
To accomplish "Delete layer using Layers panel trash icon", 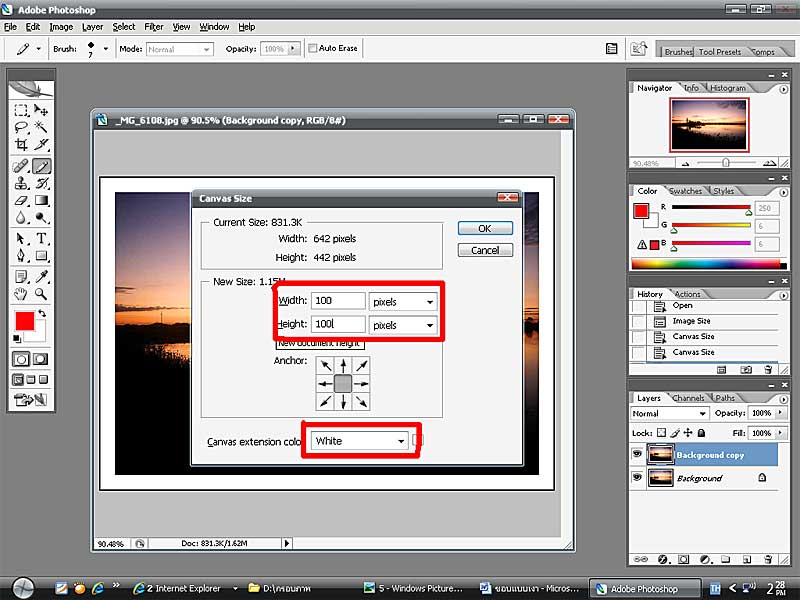I will [768, 559].
